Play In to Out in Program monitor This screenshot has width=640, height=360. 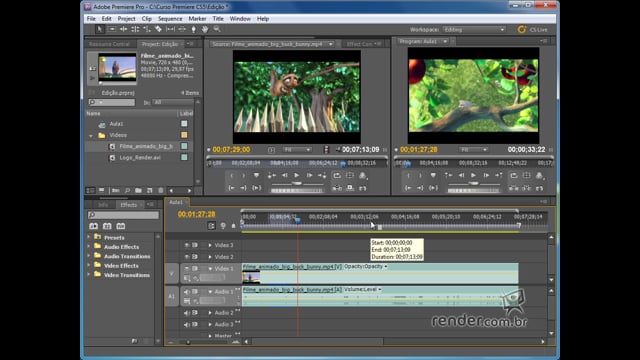tap(433, 188)
